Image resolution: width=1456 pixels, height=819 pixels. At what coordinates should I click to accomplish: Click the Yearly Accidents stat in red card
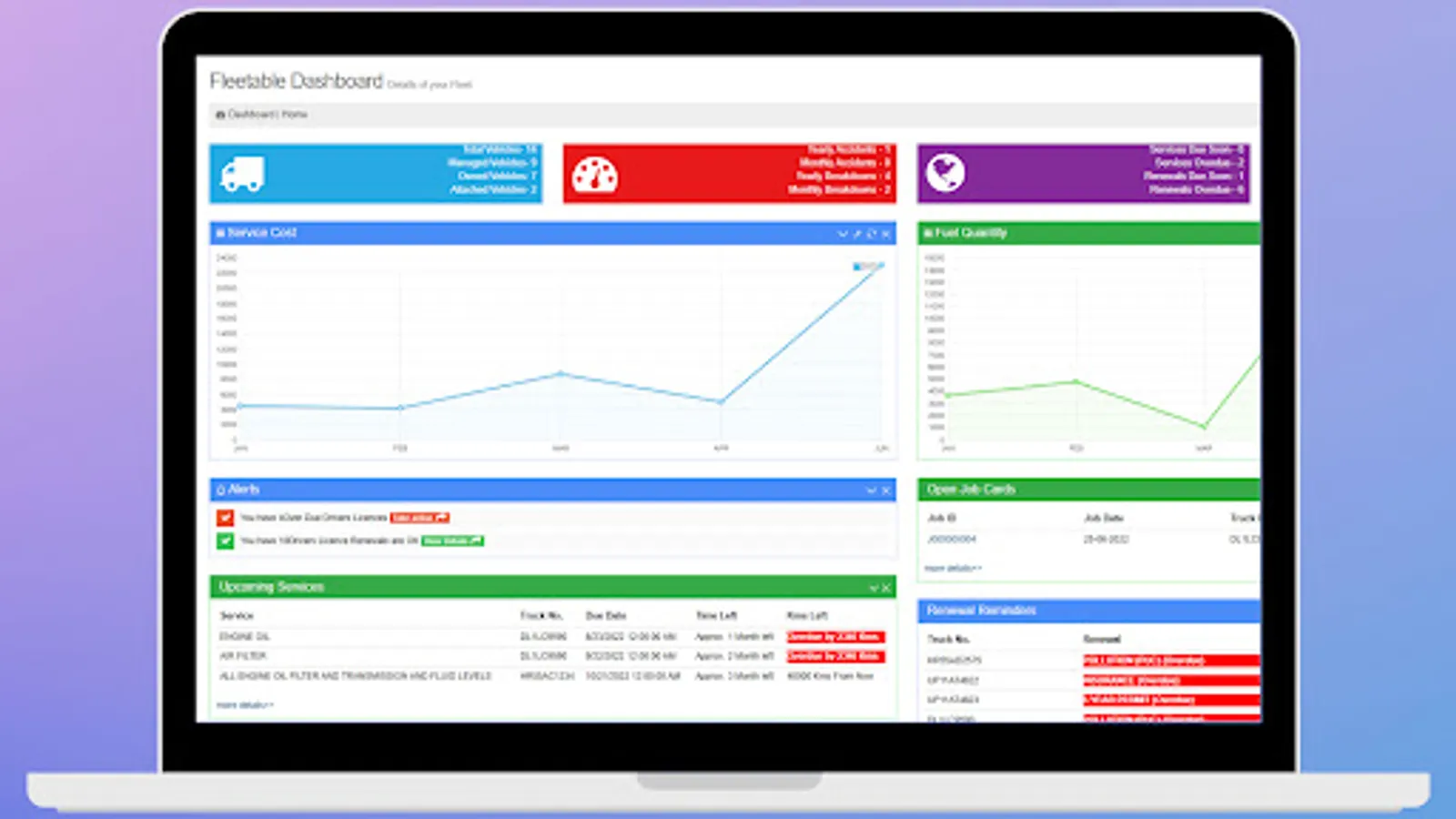point(849,149)
